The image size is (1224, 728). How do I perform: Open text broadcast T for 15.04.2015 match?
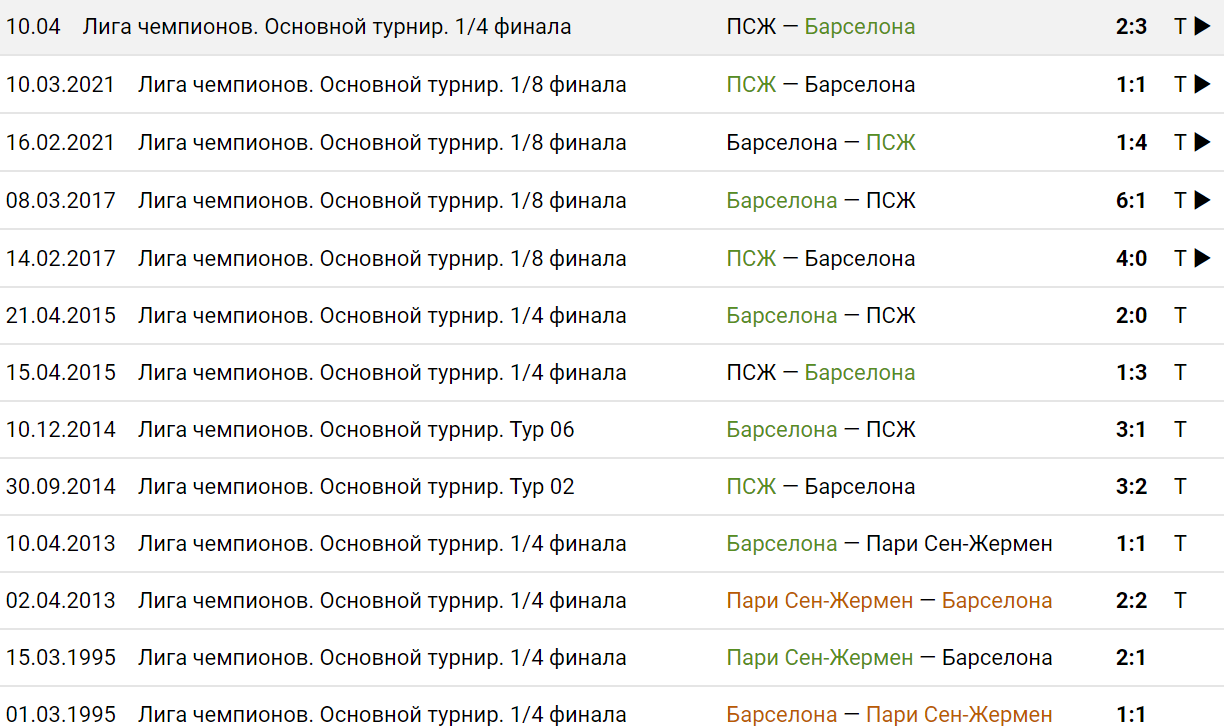click(1180, 373)
